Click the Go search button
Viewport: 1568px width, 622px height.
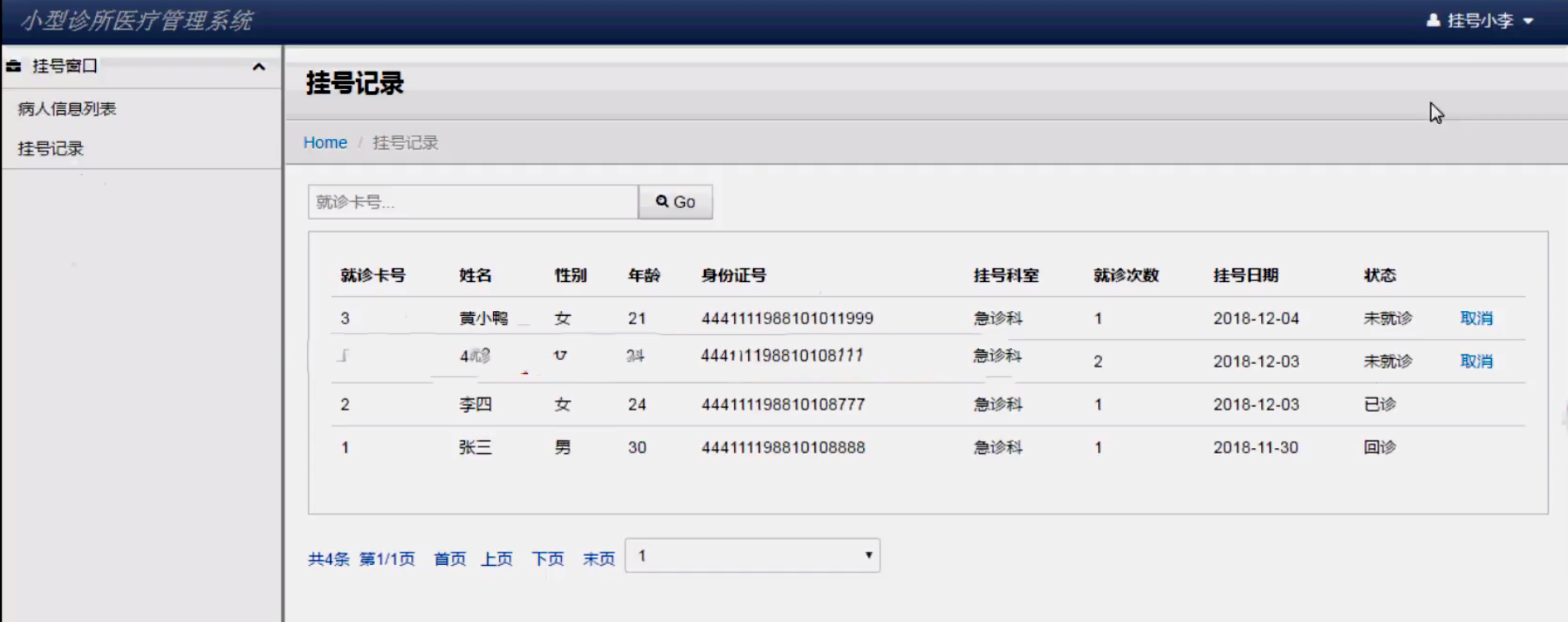click(x=675, y=202)
